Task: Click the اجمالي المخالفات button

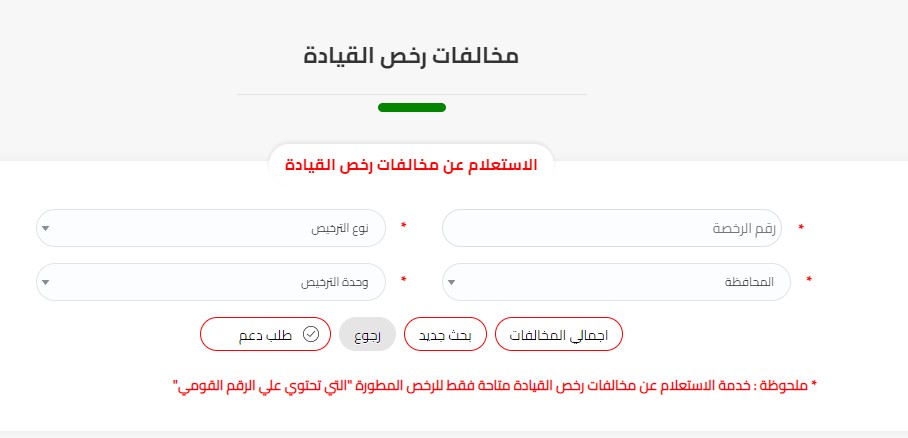Action: pyautogui.click(x=559, y=335)
